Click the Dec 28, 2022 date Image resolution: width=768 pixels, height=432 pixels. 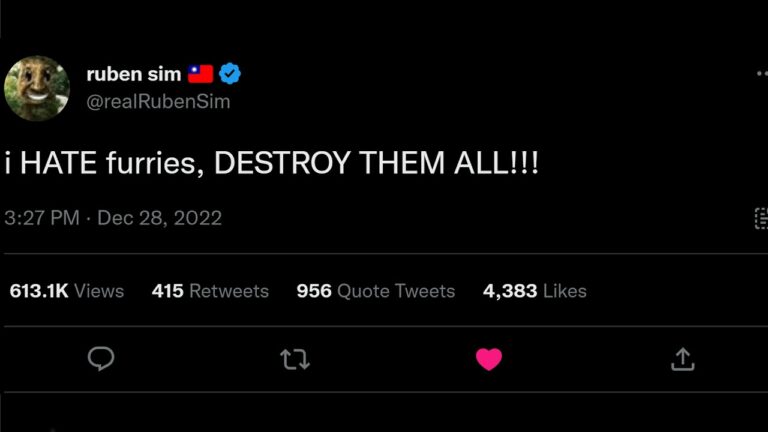[159, 218]
